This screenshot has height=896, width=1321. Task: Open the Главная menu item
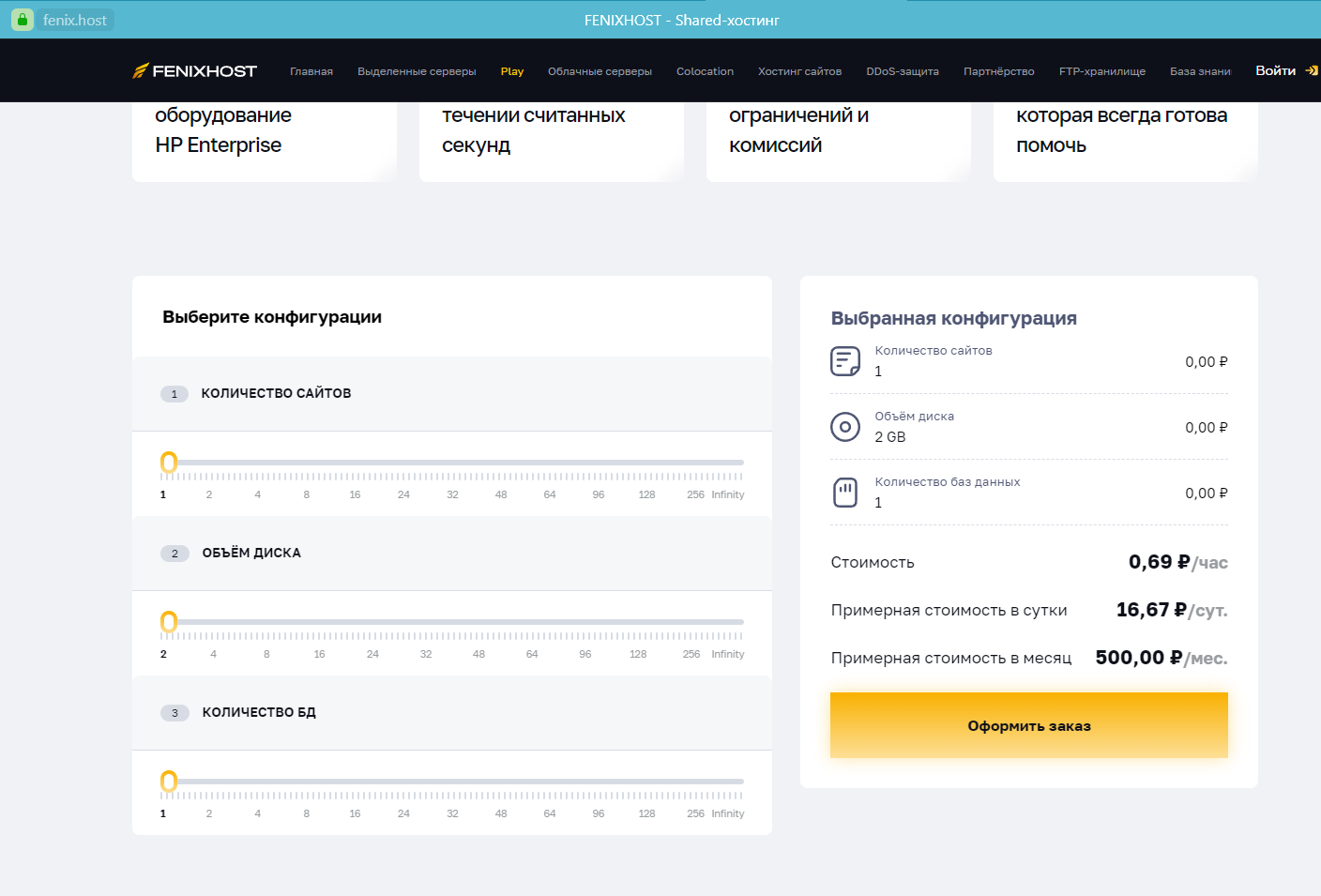(311, 71)
